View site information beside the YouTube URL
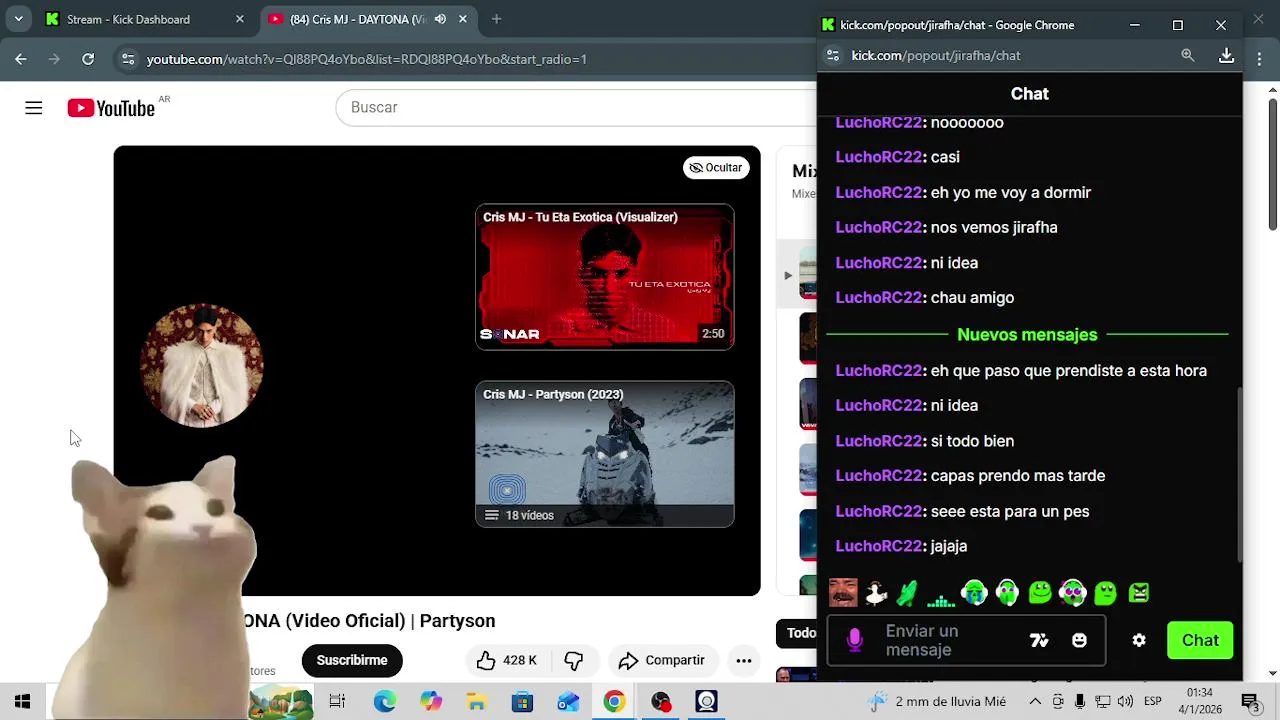 [127, 59]
